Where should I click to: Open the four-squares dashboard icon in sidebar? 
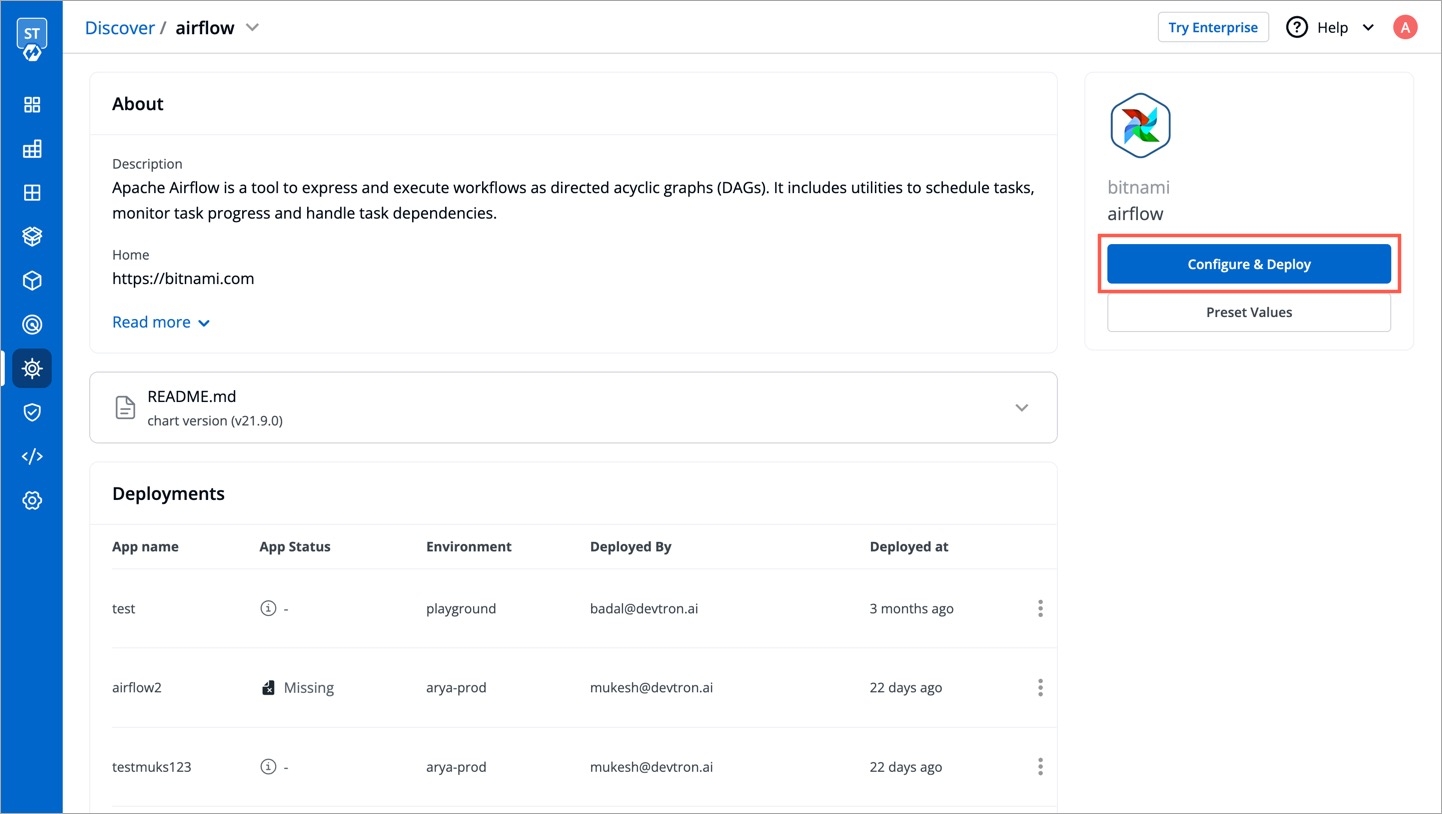(32, 105)
